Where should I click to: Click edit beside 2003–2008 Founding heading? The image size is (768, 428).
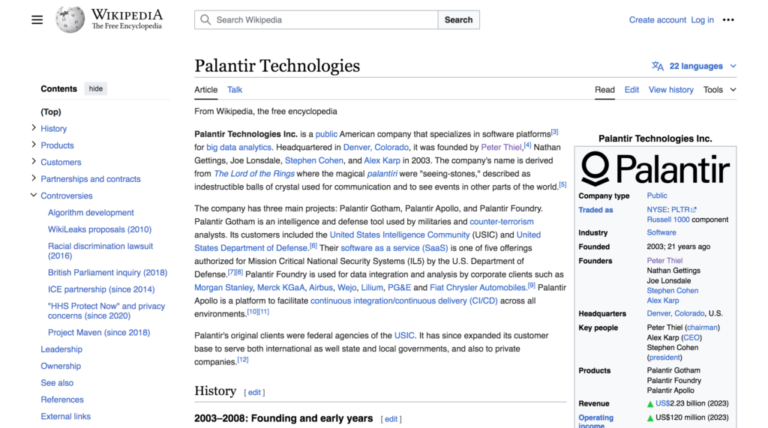point(391,419)
